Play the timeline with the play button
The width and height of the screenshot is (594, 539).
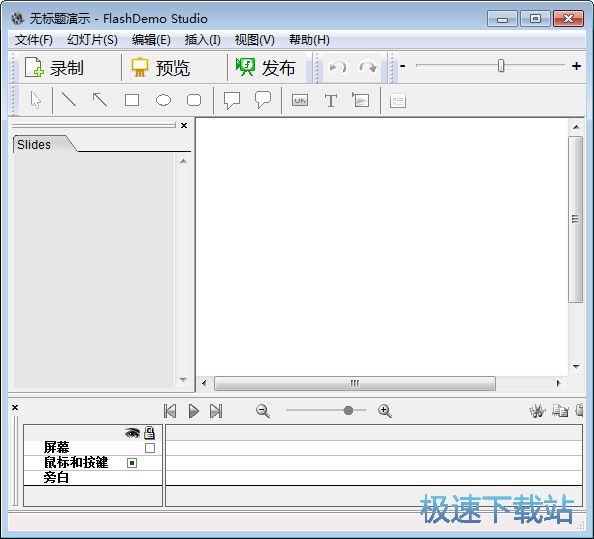(194, 411)
